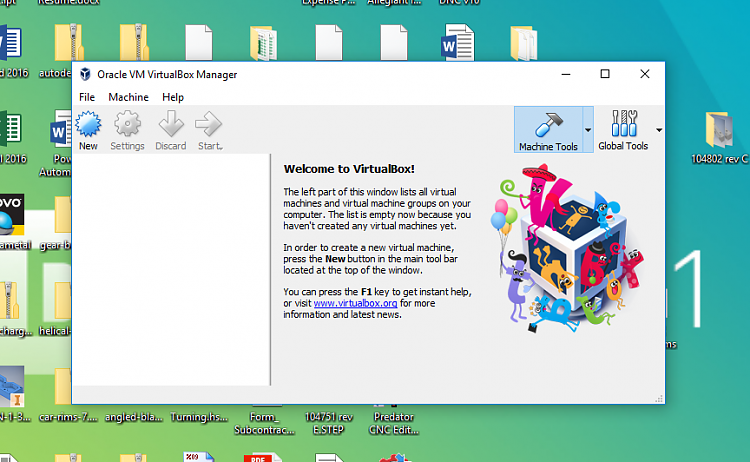Image resolution: width=750 pixels, height=462 pixels.
Task: Click the empty virtual machine list panel
Action: coord(171,269)
